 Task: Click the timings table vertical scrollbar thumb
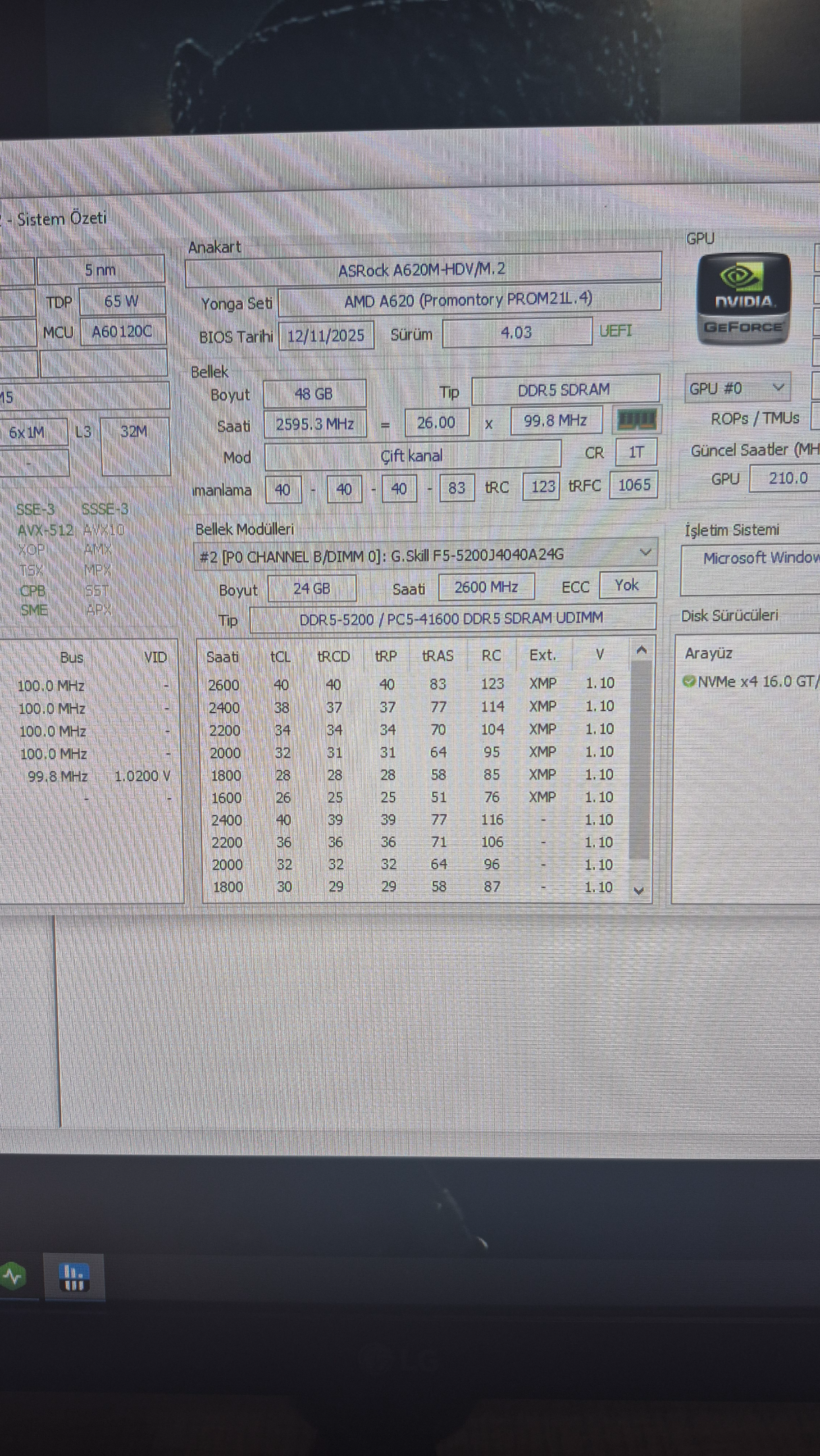pyautogui.click(x=640, y=760)
